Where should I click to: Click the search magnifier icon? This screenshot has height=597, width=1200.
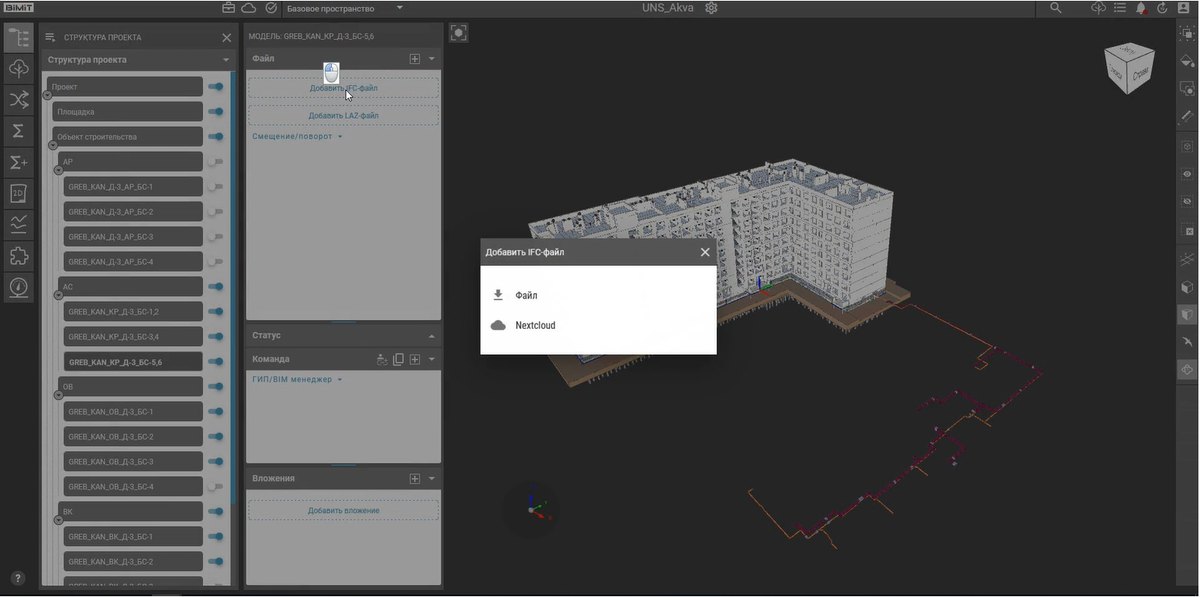click(x=1056, y=8)
